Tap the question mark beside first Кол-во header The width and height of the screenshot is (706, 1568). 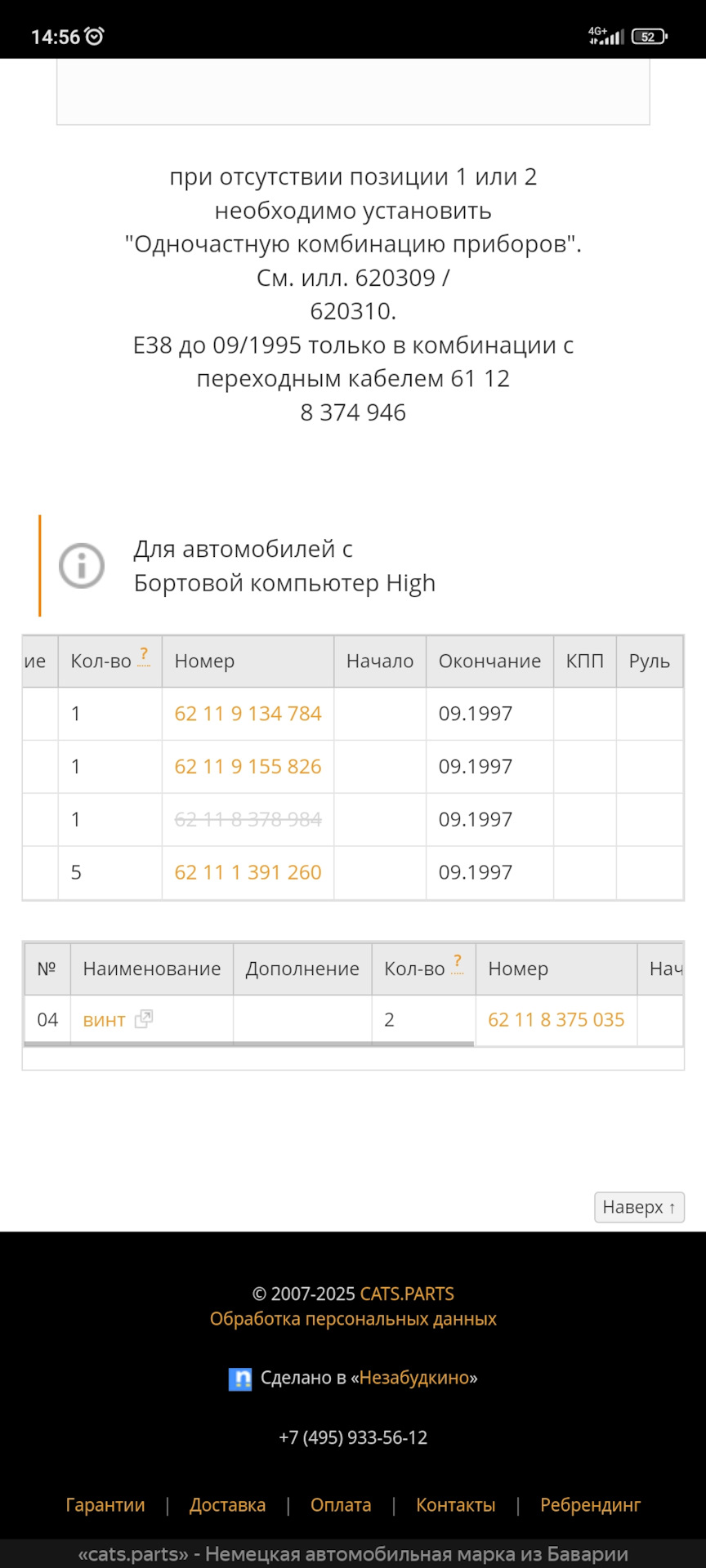coord(144,656)
